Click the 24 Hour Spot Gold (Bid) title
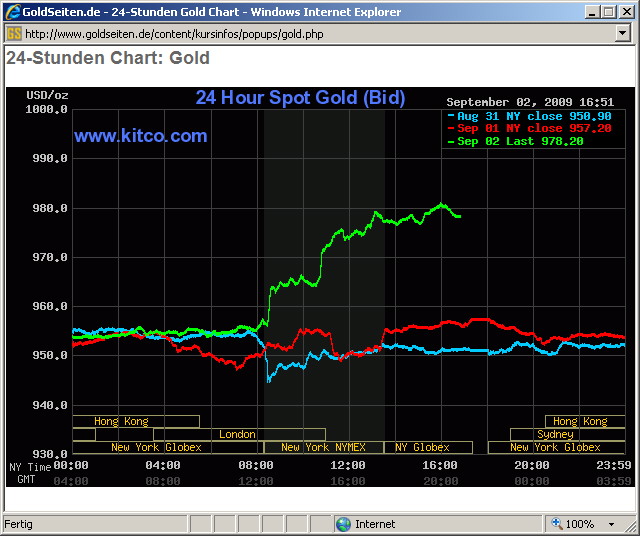The image size is (640, 536). pyautogui.click(x=300, y=98)
